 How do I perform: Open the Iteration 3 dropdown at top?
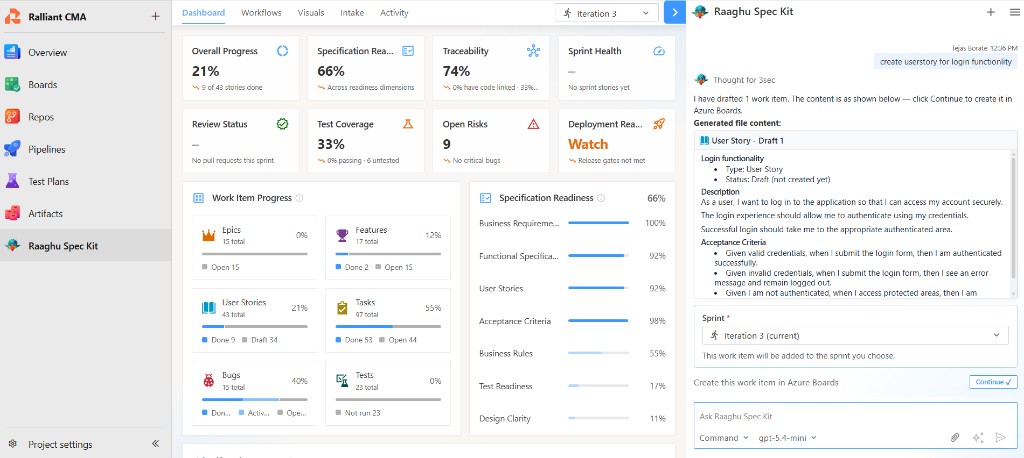(x=607, y=13)
